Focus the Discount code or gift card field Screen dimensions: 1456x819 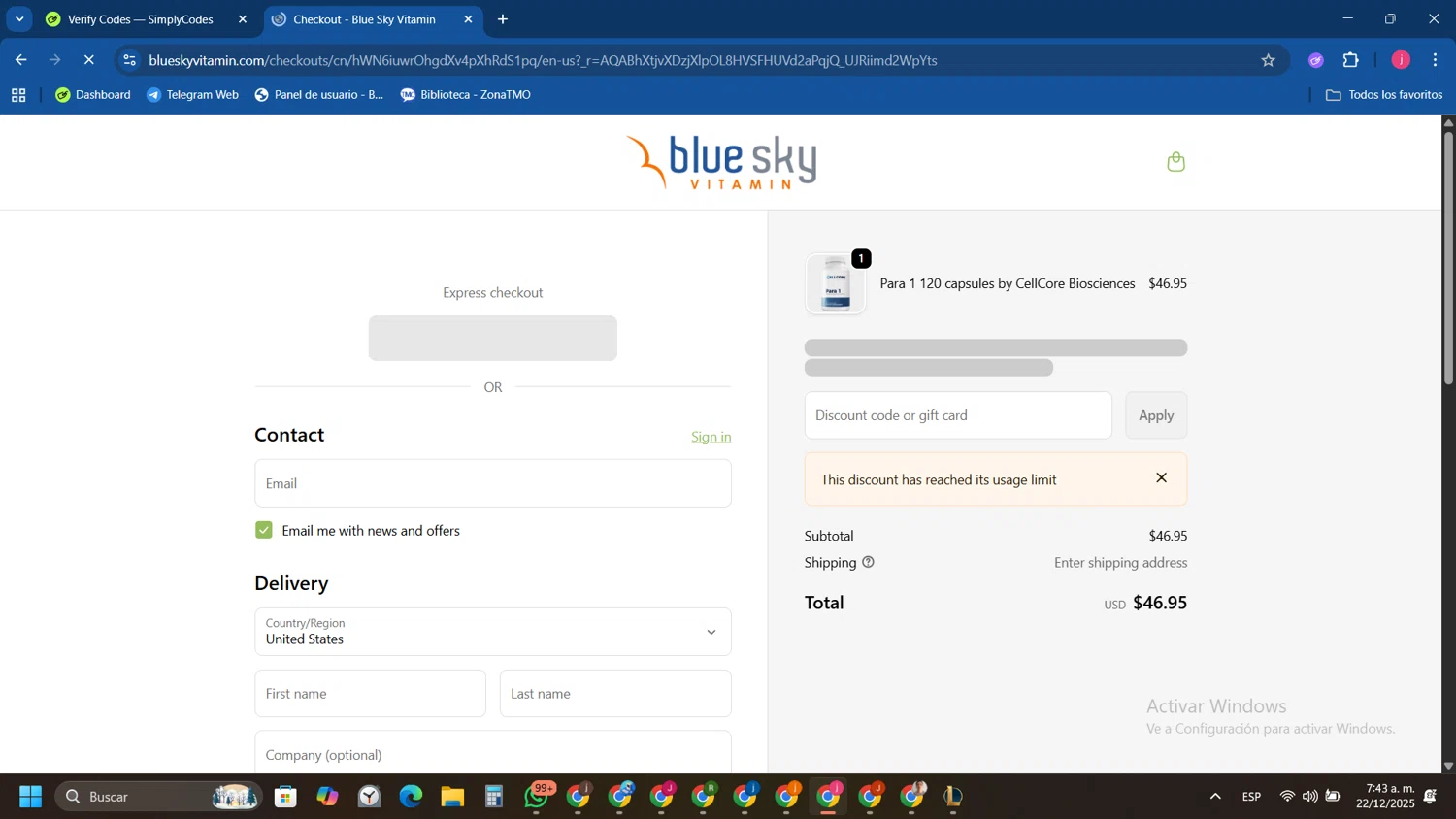tap(958, 415)
